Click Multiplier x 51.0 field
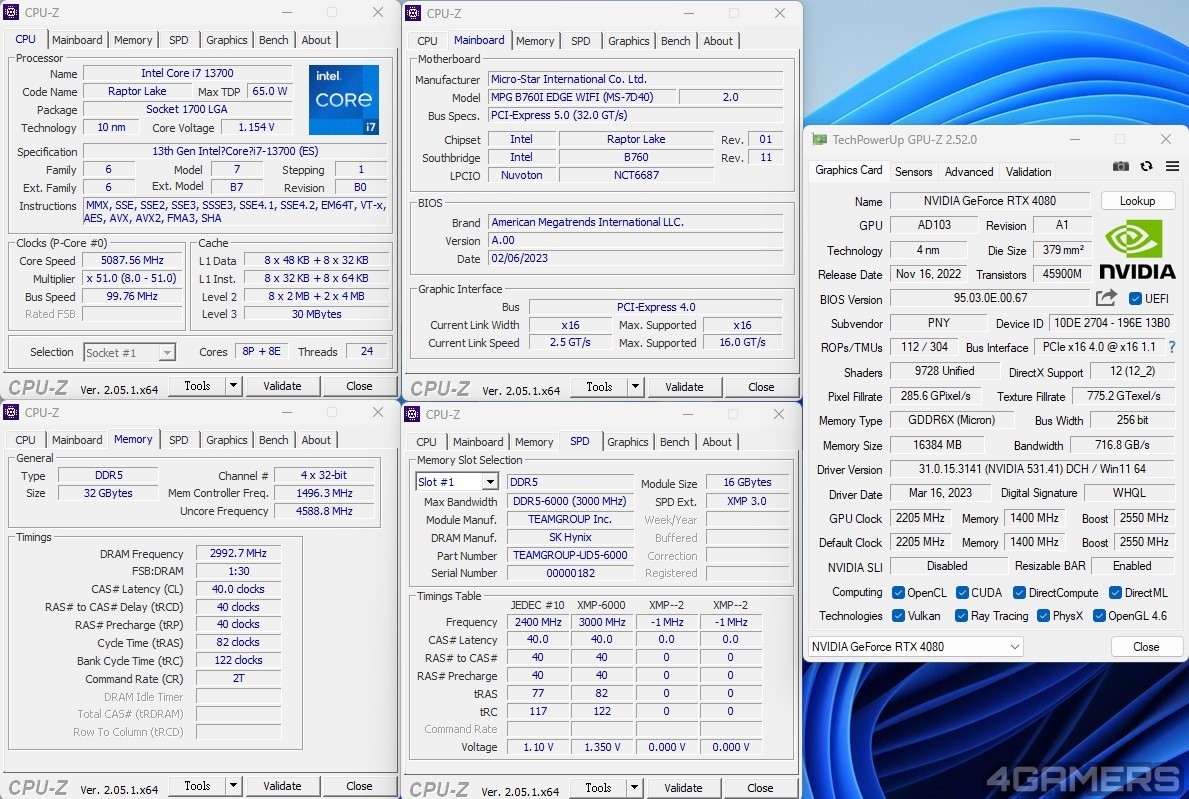 pos(133,278)
